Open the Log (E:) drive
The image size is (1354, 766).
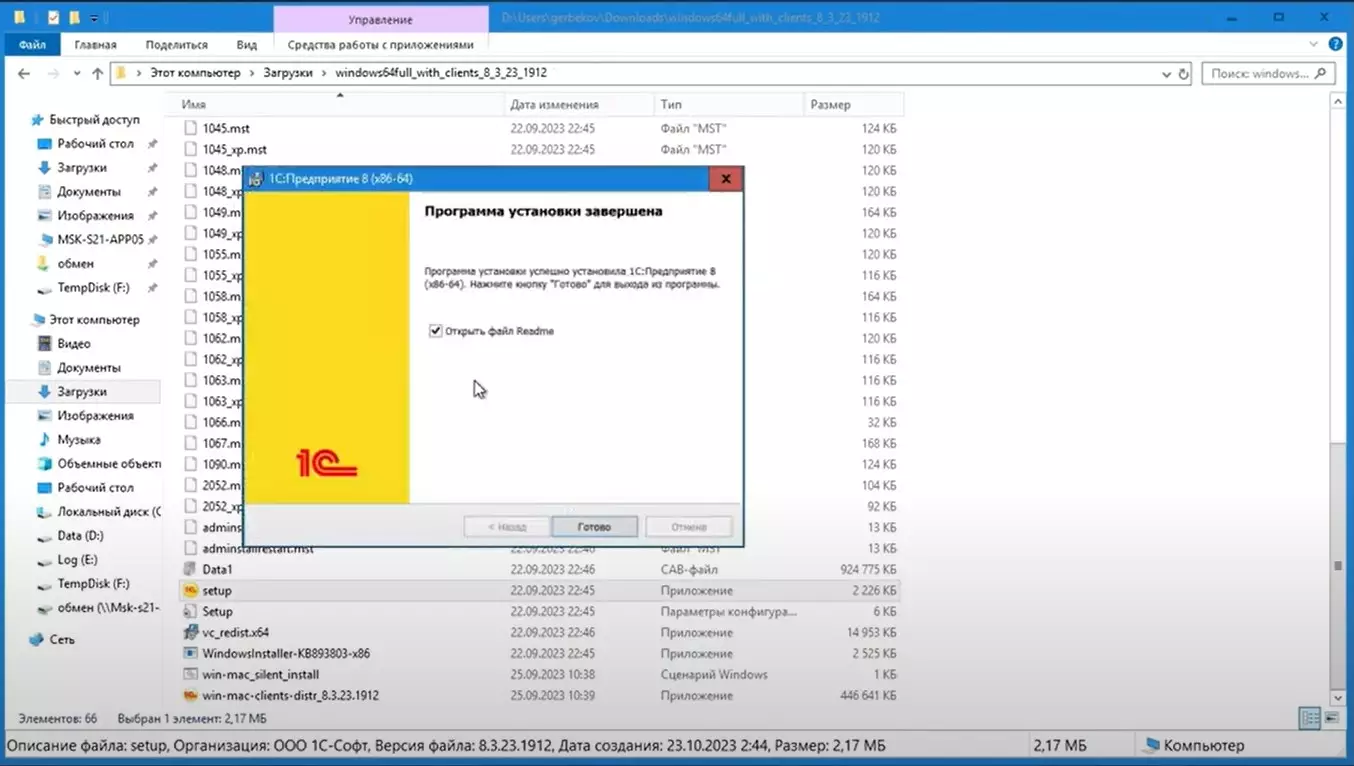(77, 559)
